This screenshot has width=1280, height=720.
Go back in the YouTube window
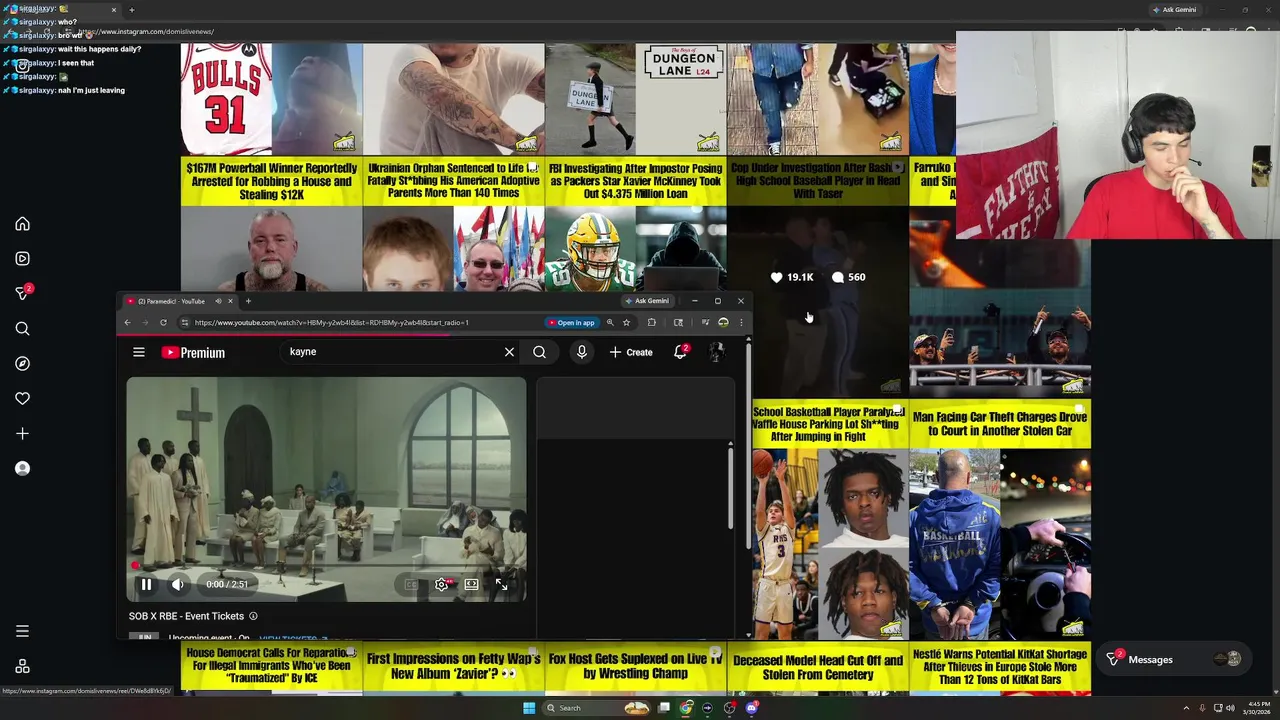point(127,322)
